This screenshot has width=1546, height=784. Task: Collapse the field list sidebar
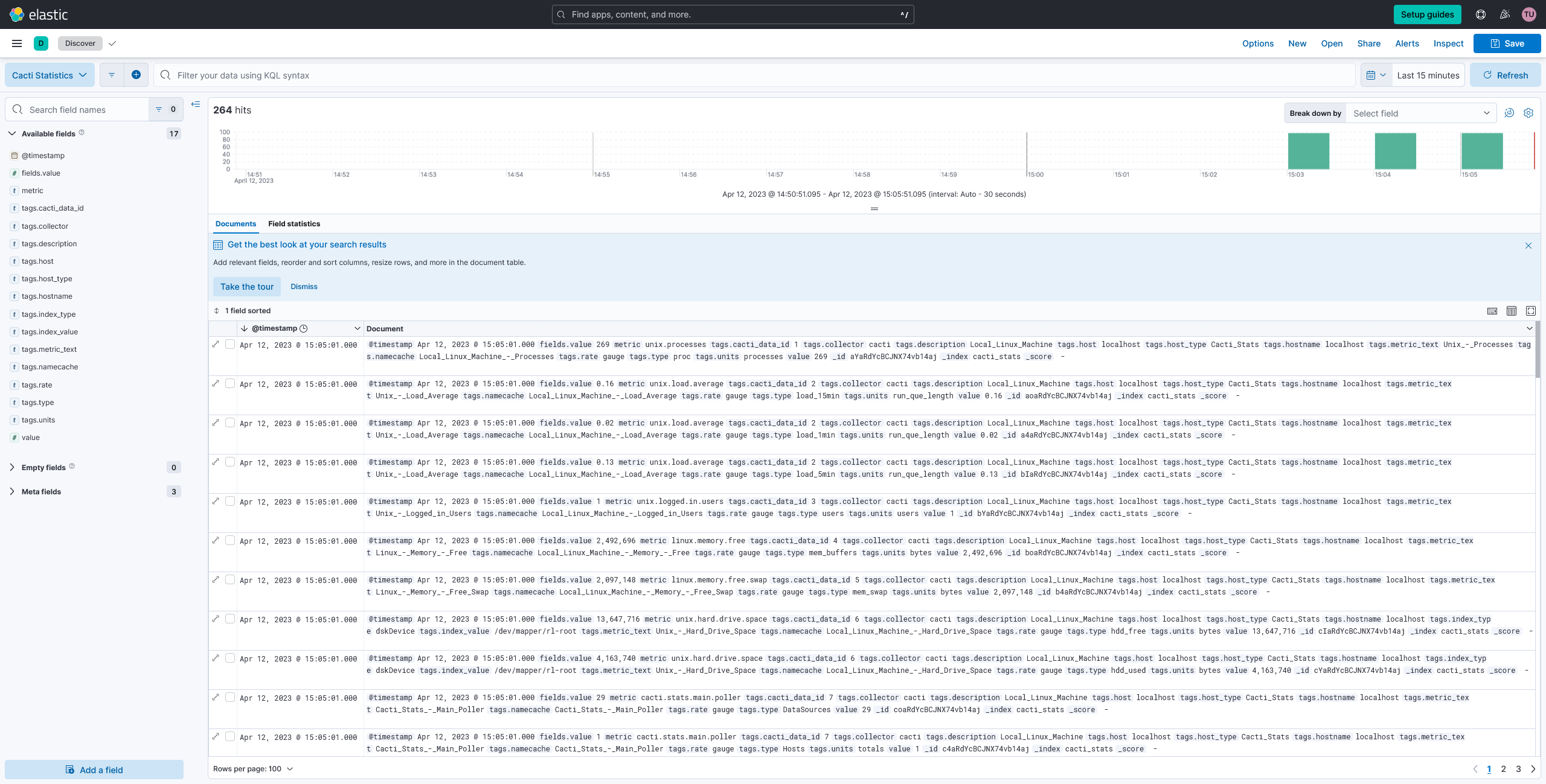click(196, 104)
